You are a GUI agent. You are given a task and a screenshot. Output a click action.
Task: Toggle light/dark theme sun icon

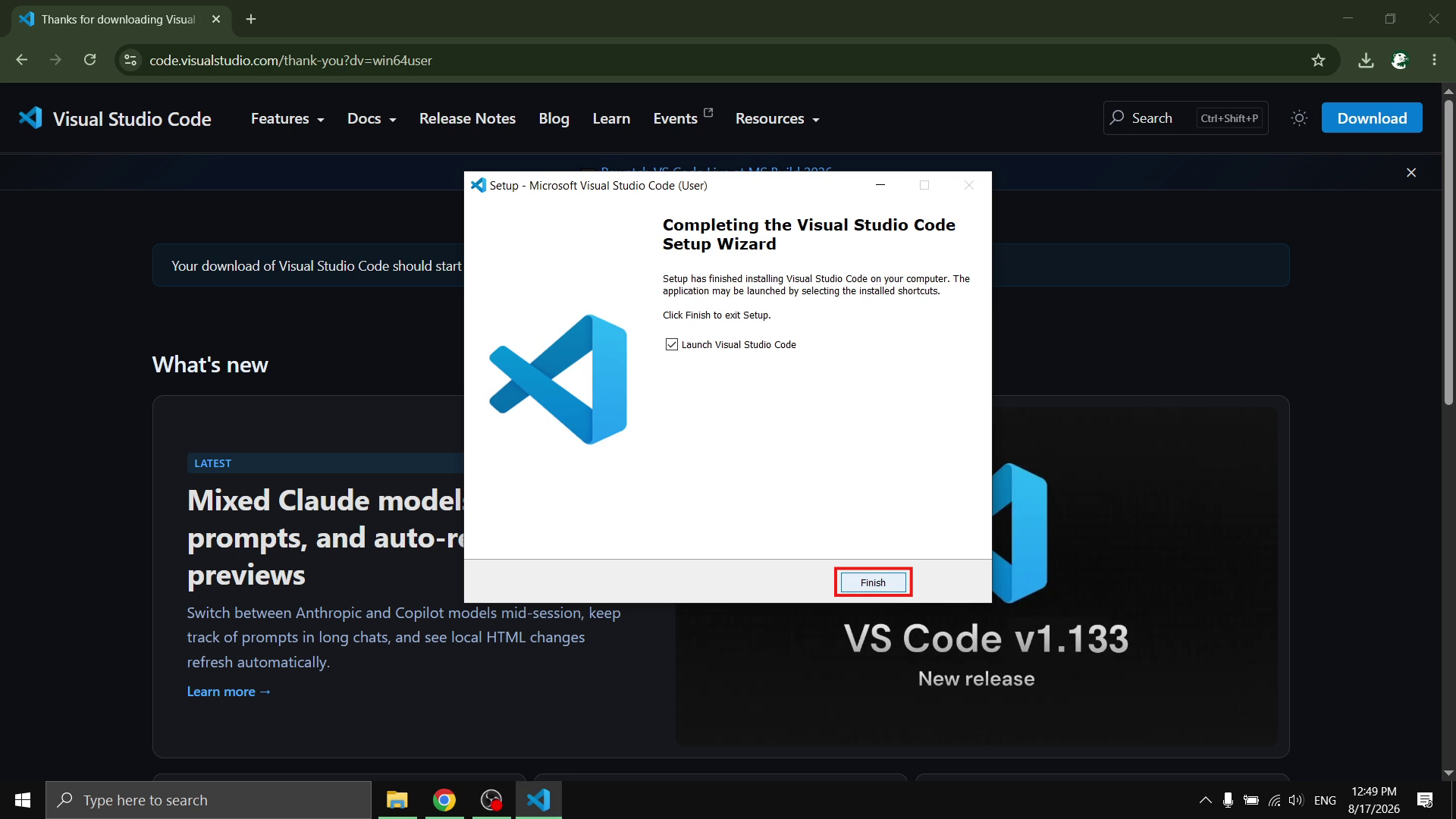pos(1299,118)
